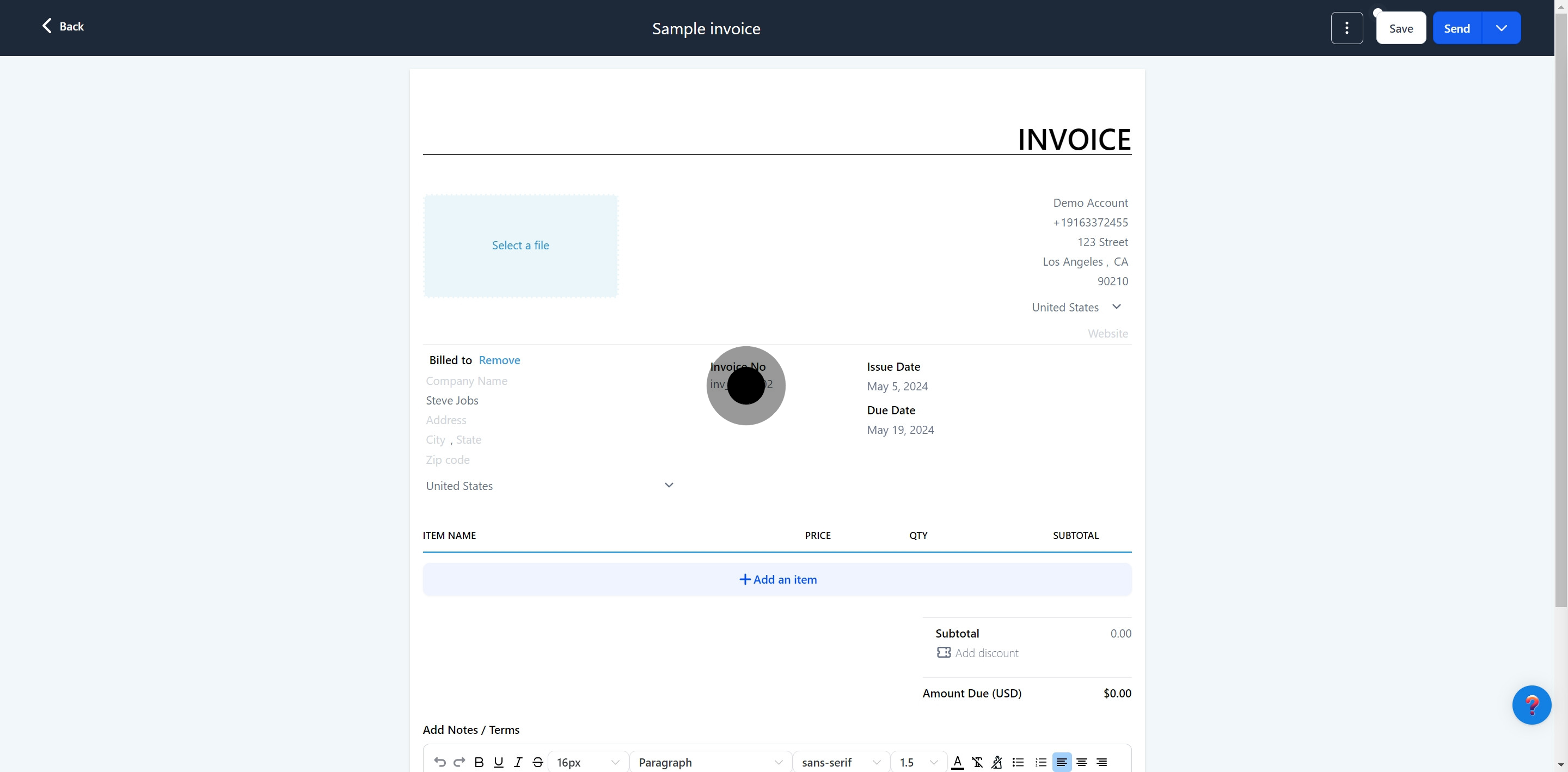Click the undo icon in notes editor

pos(439,762)
